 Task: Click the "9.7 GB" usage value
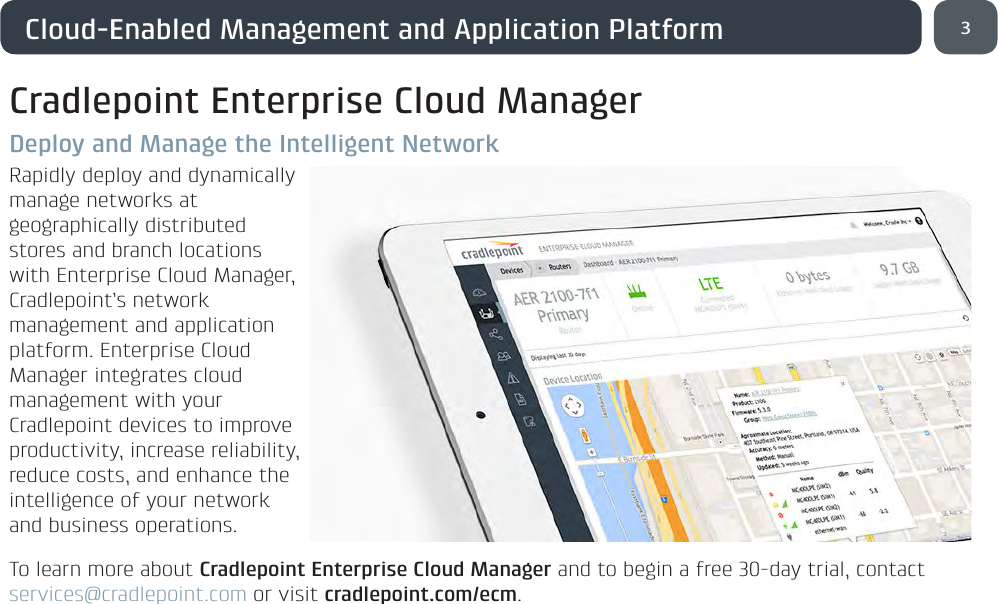pos(899,268)
